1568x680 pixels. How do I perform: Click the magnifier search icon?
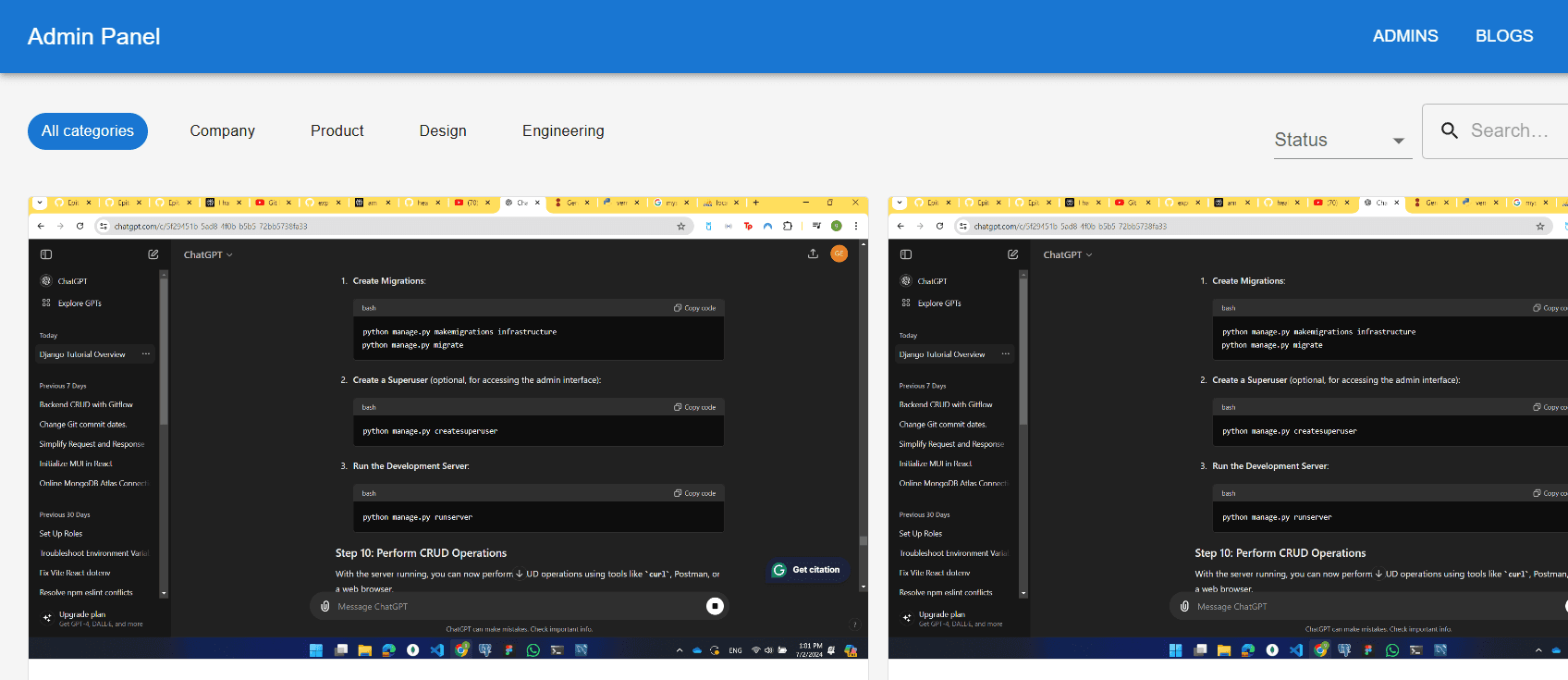point(1450,130)
